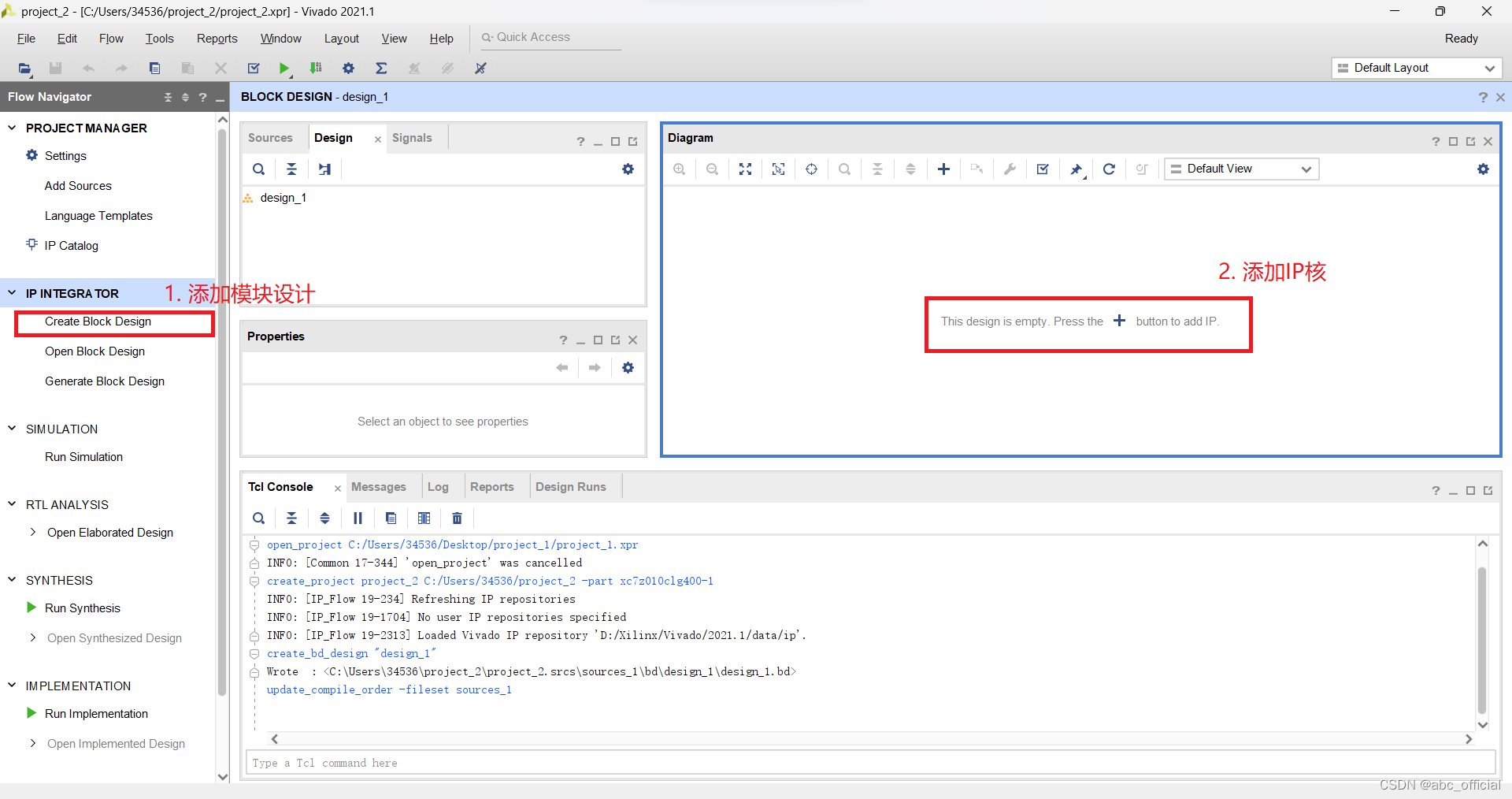Click Flow Navigator collapse-all icon

(168, 97)
